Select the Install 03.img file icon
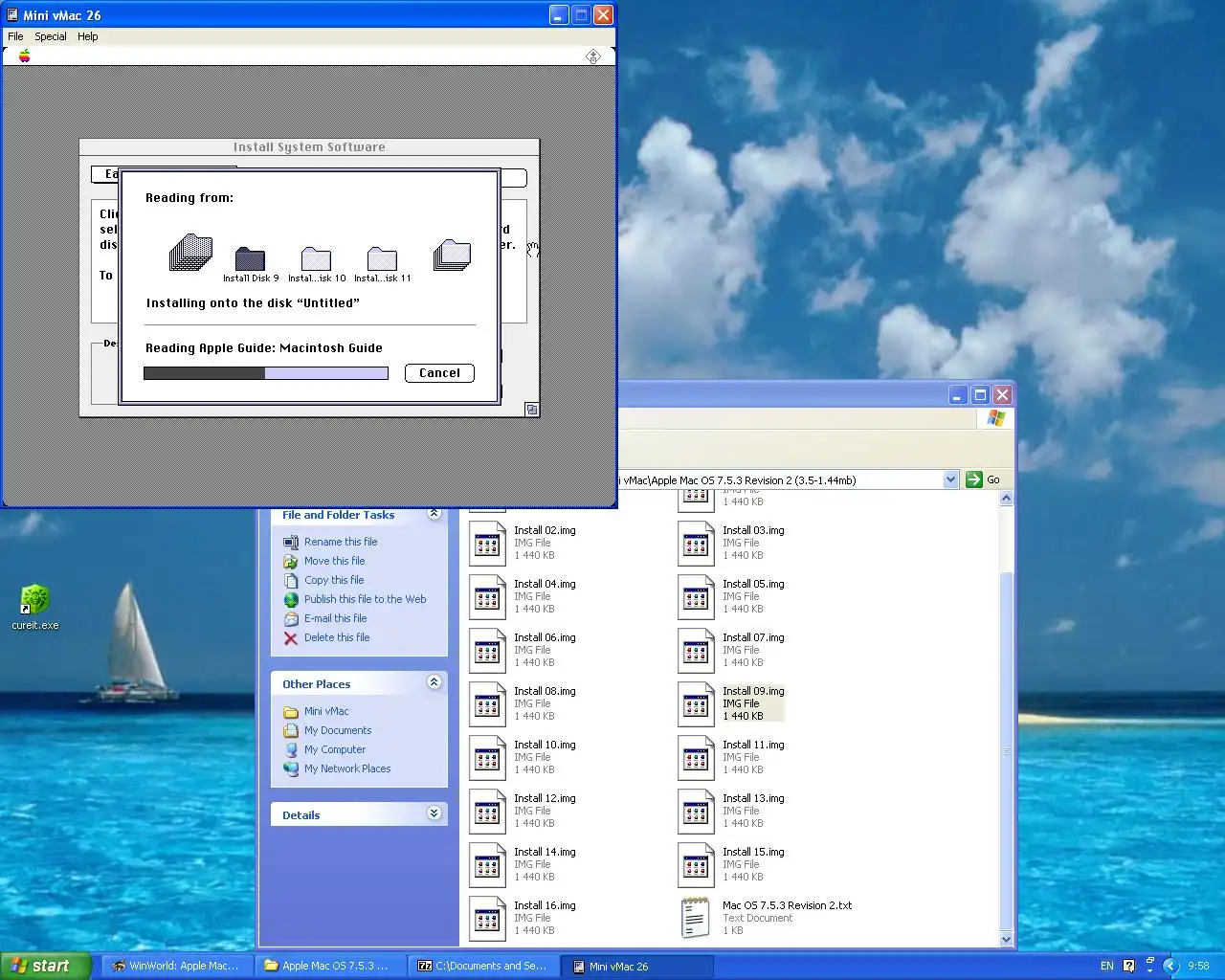Image resolution: width=1225 pixels, height=980 pixels. [x=696, y=543]
